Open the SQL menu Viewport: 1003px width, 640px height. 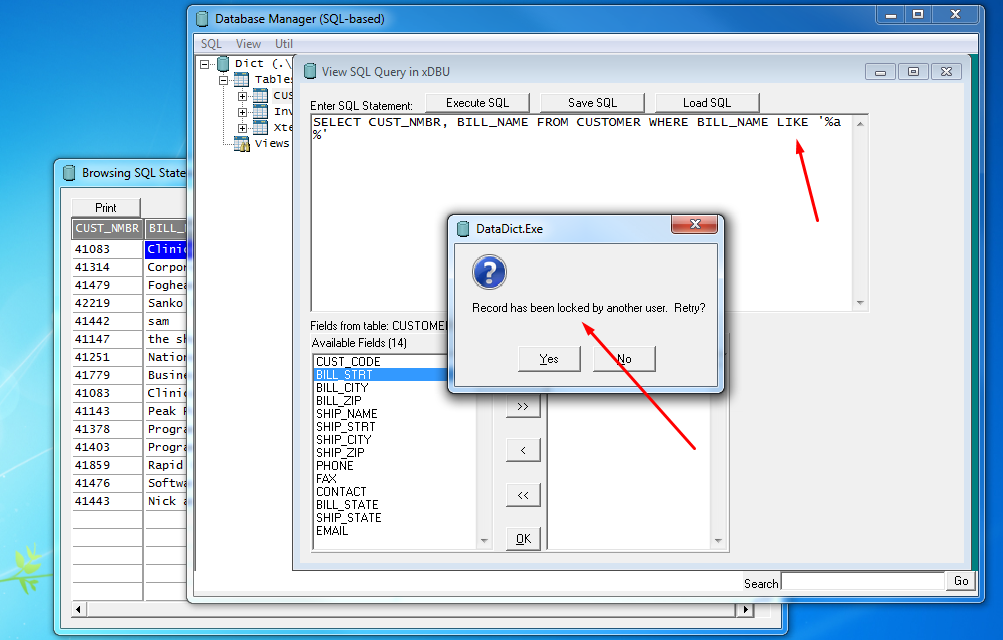pyautogui.click(x=211, y=44)
